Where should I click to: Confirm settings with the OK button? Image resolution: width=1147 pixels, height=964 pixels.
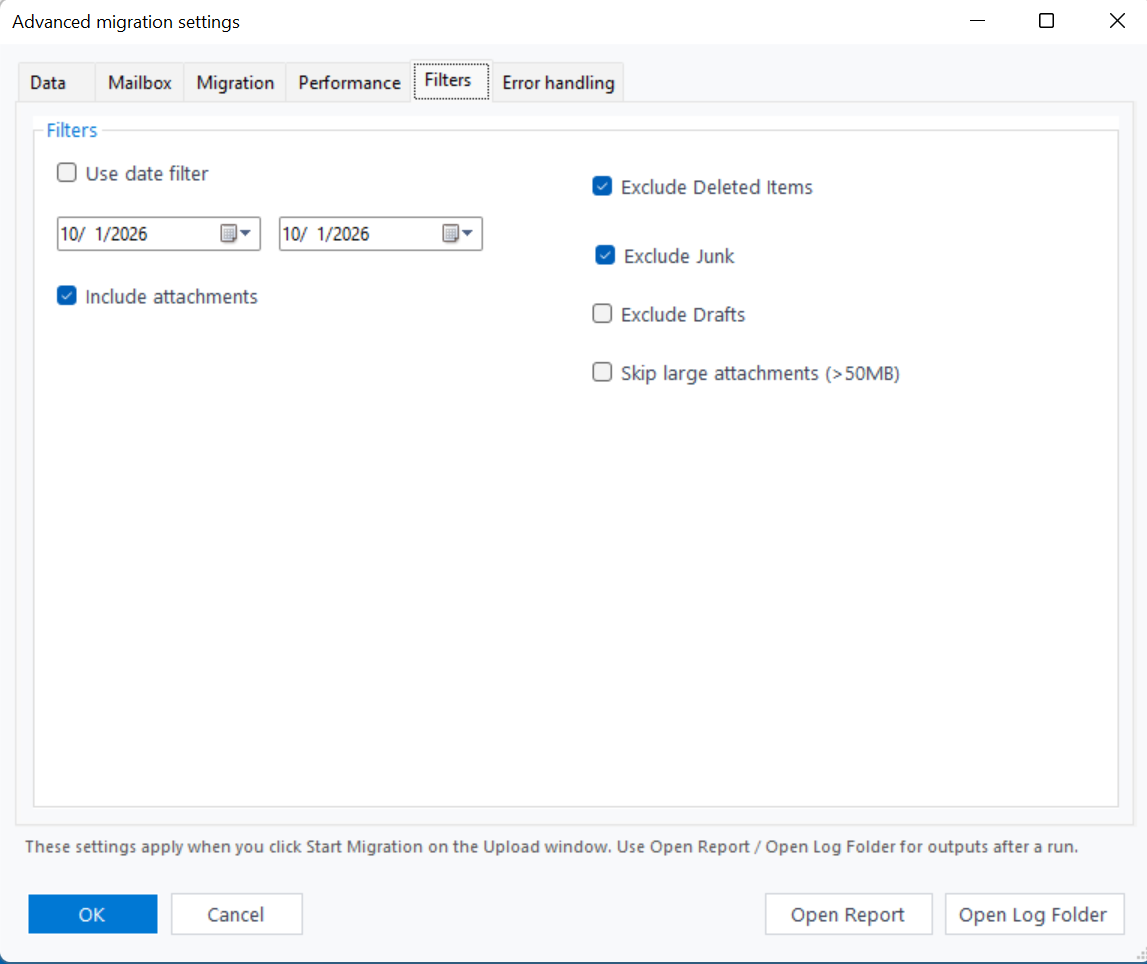[92, 914]
